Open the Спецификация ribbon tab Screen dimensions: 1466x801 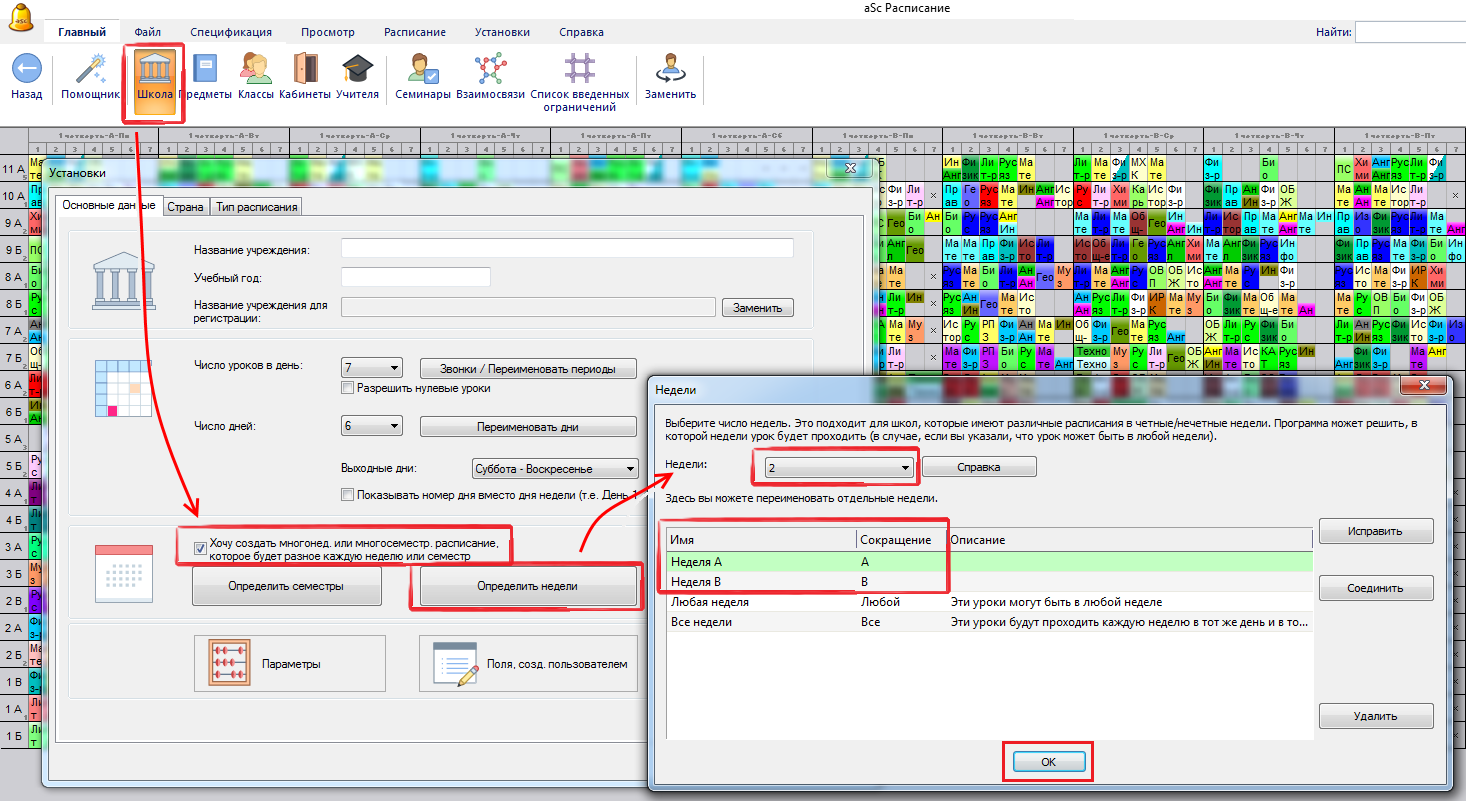[231, 32]
